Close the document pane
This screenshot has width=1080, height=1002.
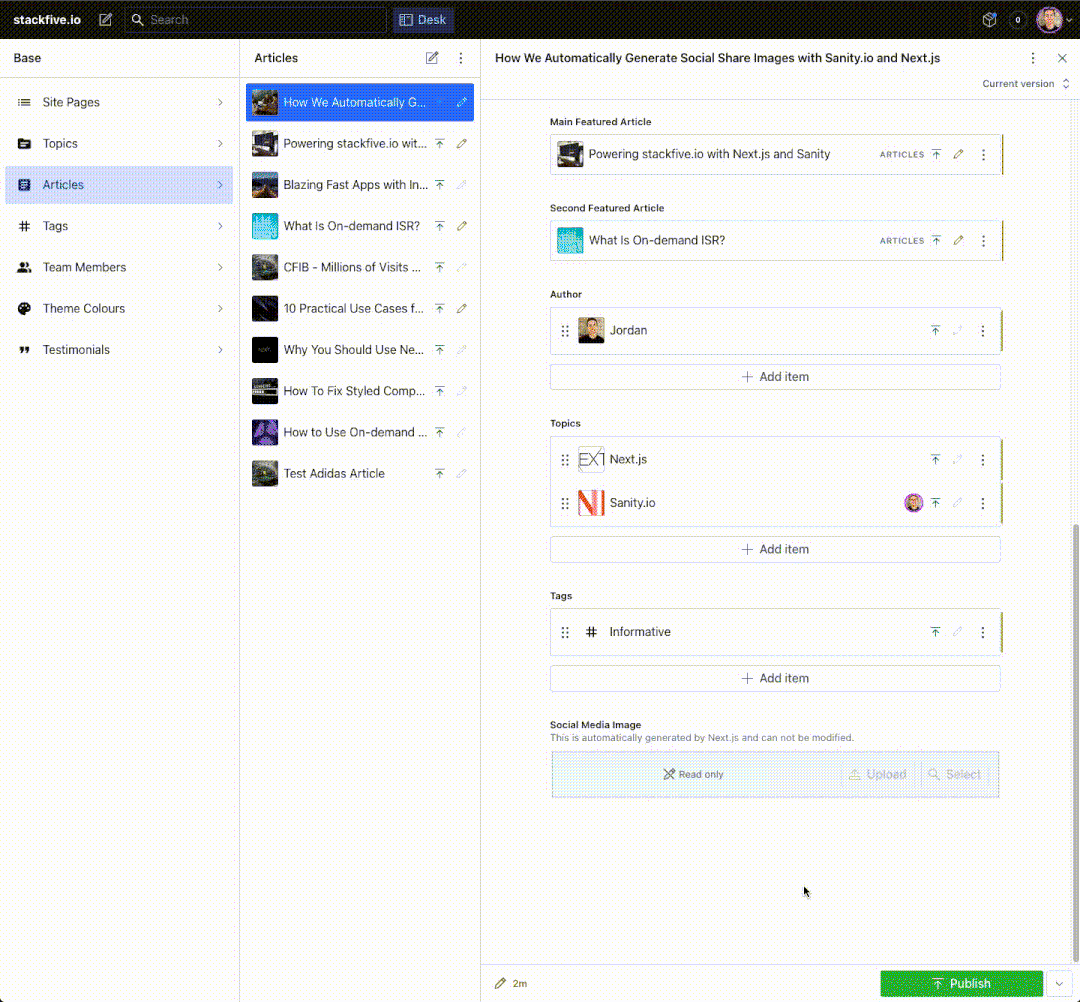[x=1062, y=58]
